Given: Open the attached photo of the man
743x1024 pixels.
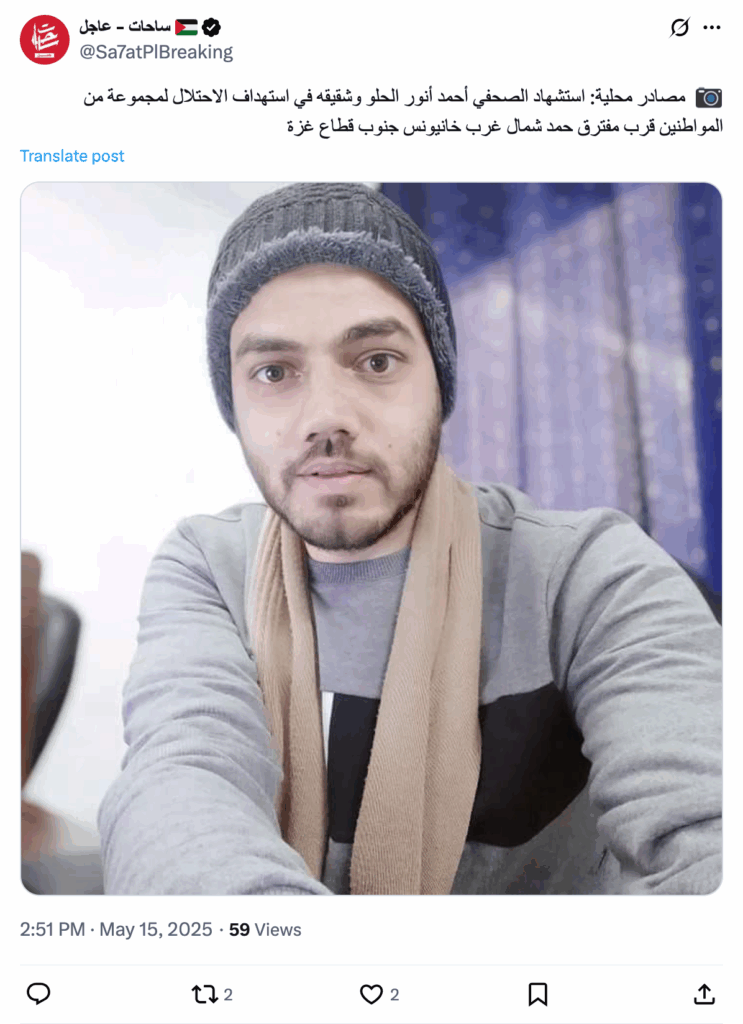Looking at the screenshot, I should [x=372, y=539].
